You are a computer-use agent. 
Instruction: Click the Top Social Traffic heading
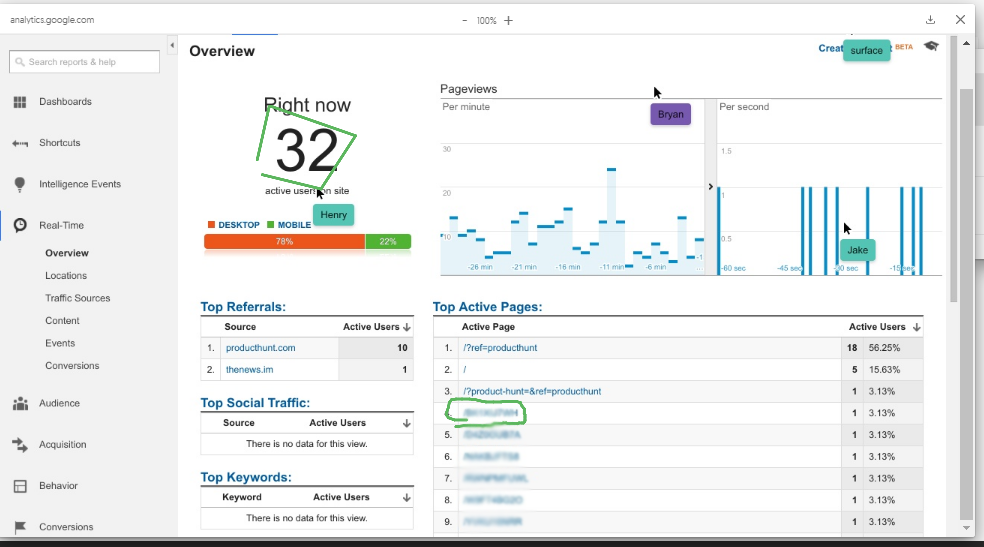pos(255,403)
